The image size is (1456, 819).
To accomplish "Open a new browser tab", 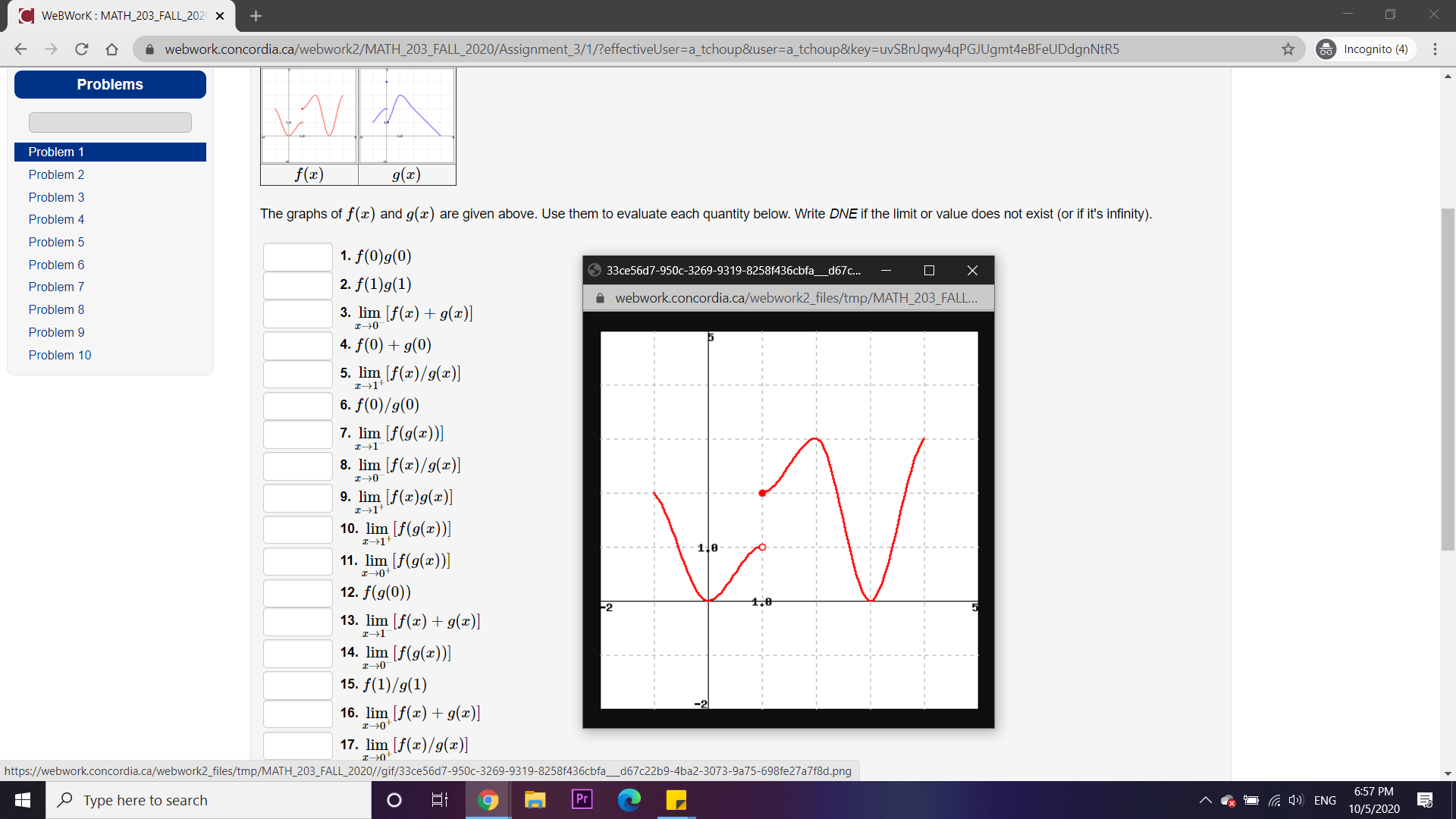I will (x=256, y=15).
